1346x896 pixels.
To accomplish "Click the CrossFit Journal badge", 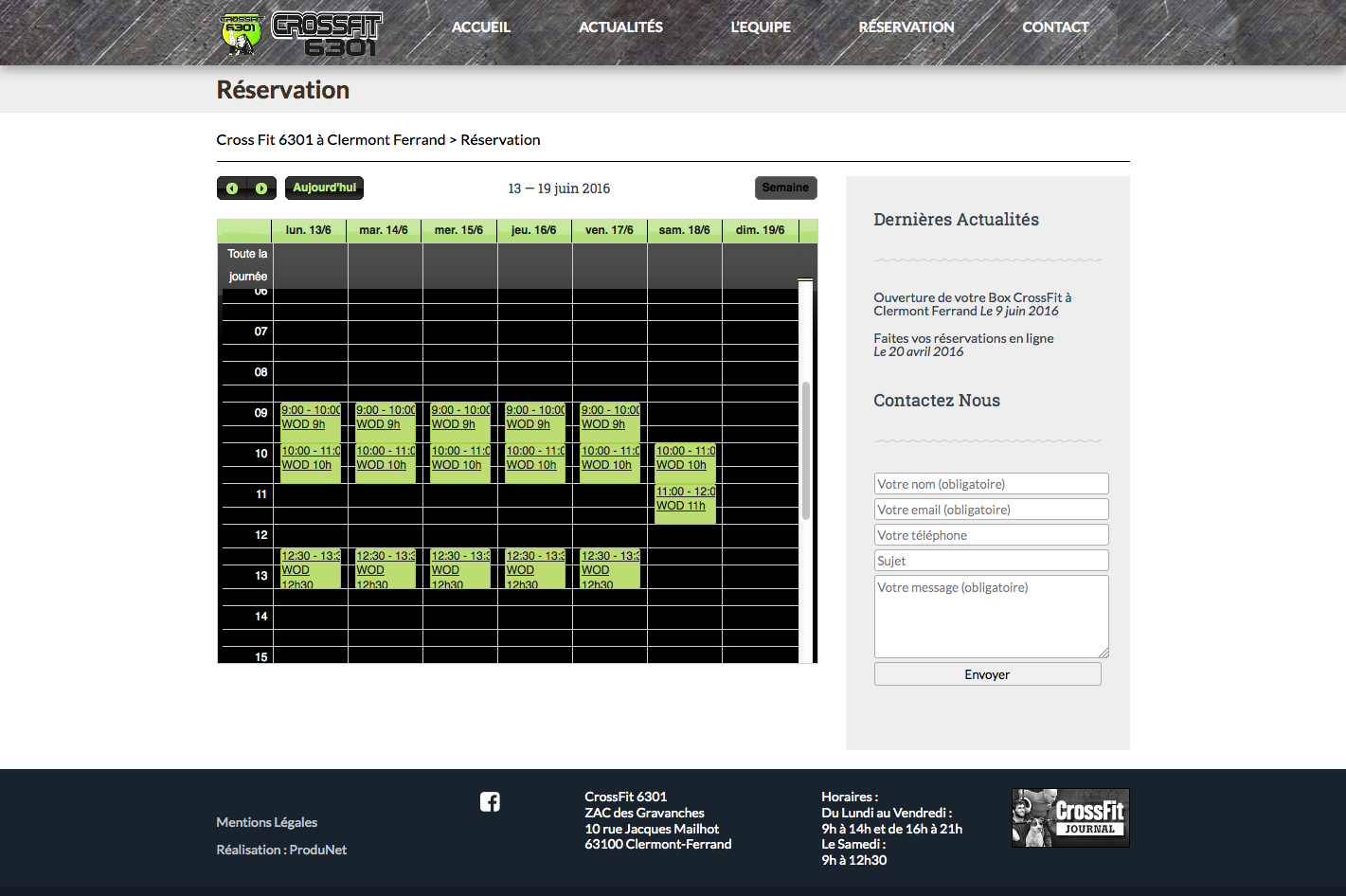I will [1069, 817].
